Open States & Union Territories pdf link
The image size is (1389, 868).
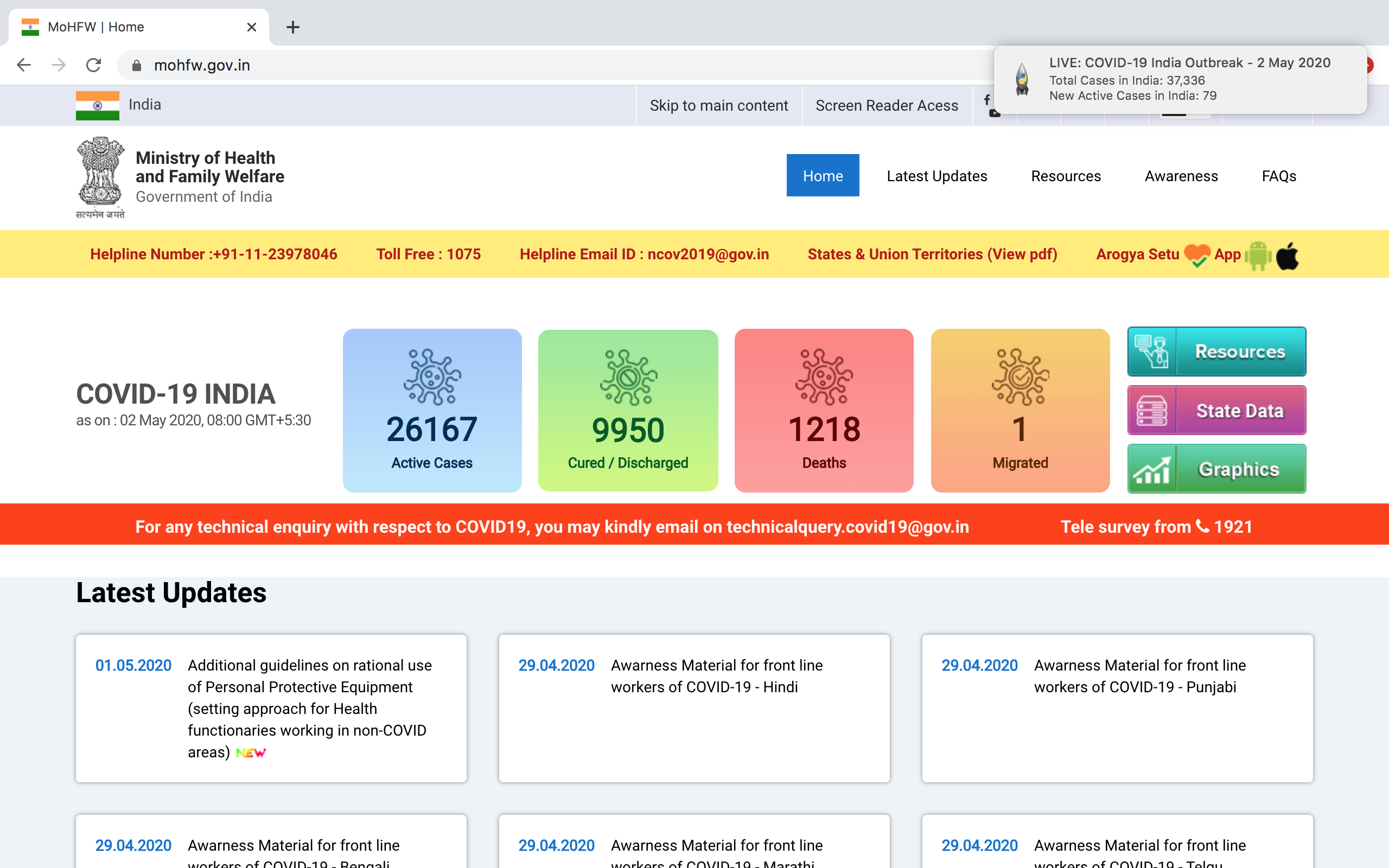(932, 254)
